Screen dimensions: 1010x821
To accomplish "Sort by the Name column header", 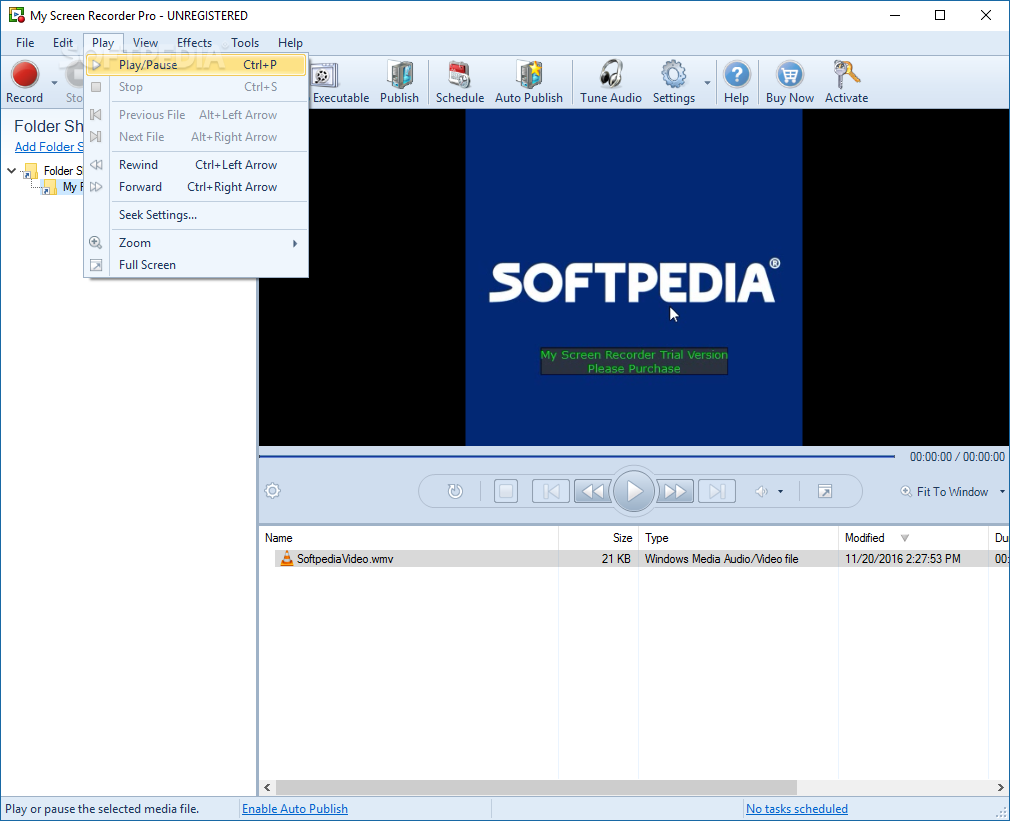I will pos(409,538).
